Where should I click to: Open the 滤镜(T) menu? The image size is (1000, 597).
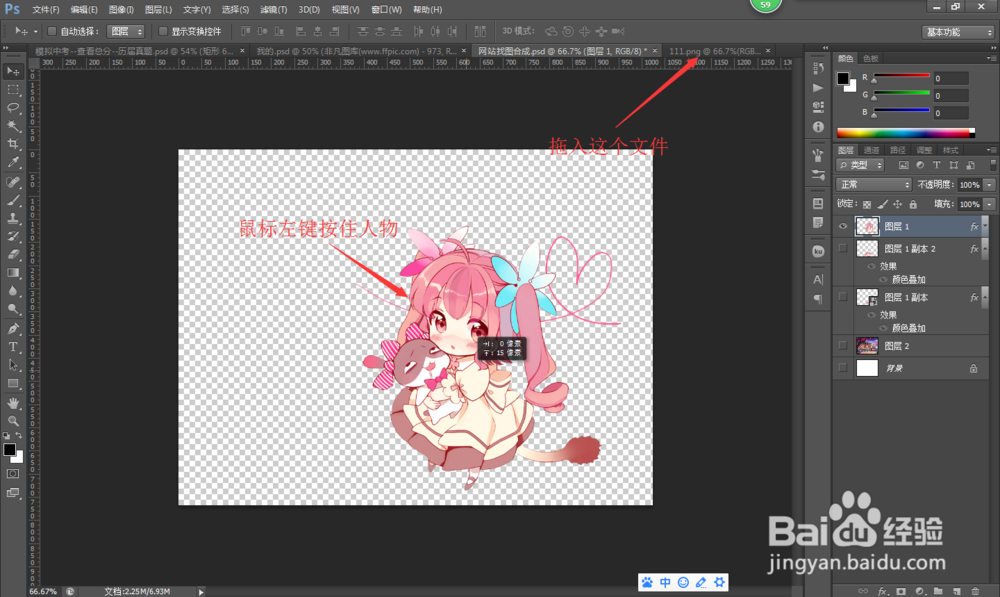[x=274, y=10]
